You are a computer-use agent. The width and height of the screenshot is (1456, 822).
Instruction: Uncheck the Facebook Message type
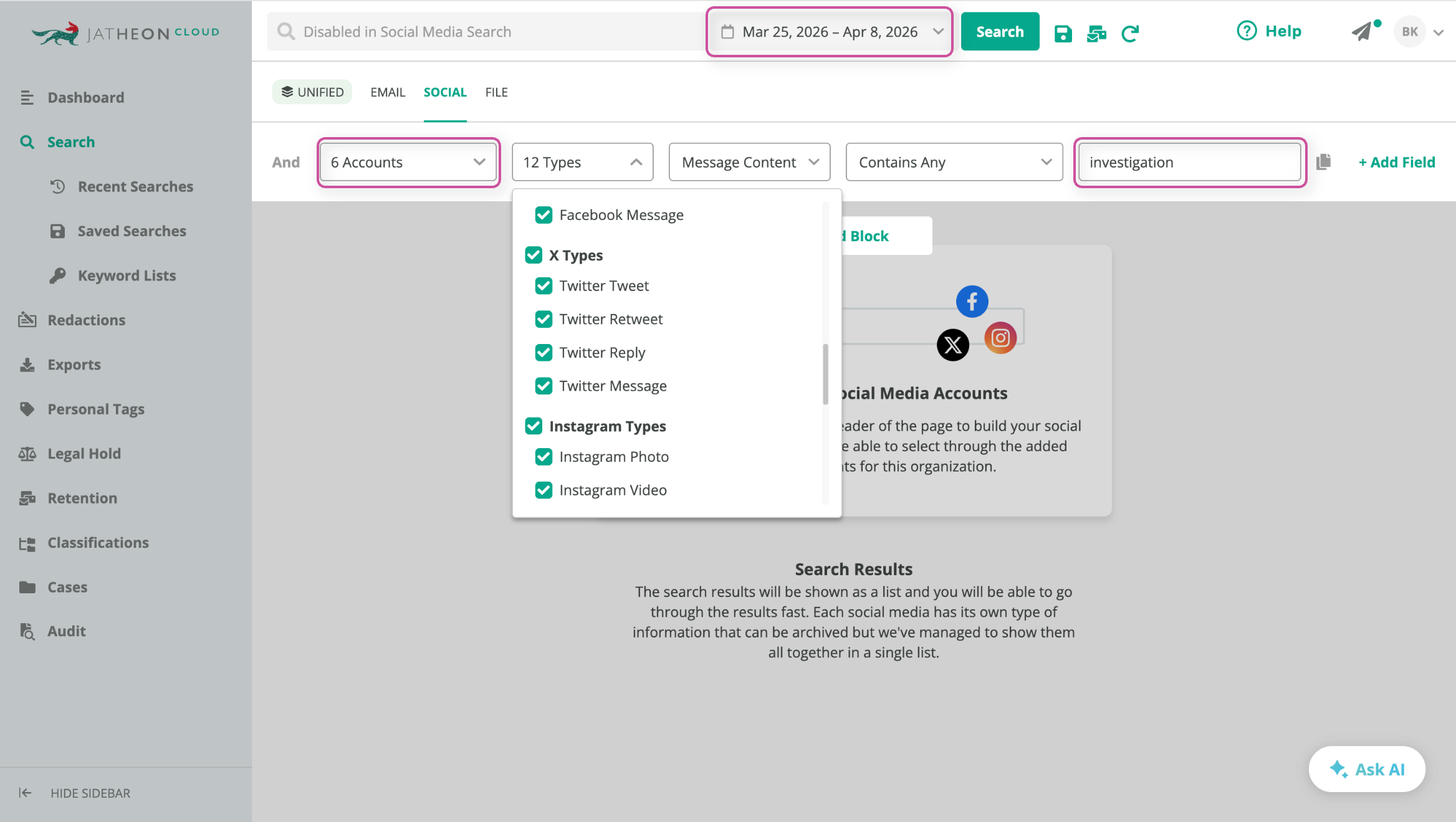(544, 214)
